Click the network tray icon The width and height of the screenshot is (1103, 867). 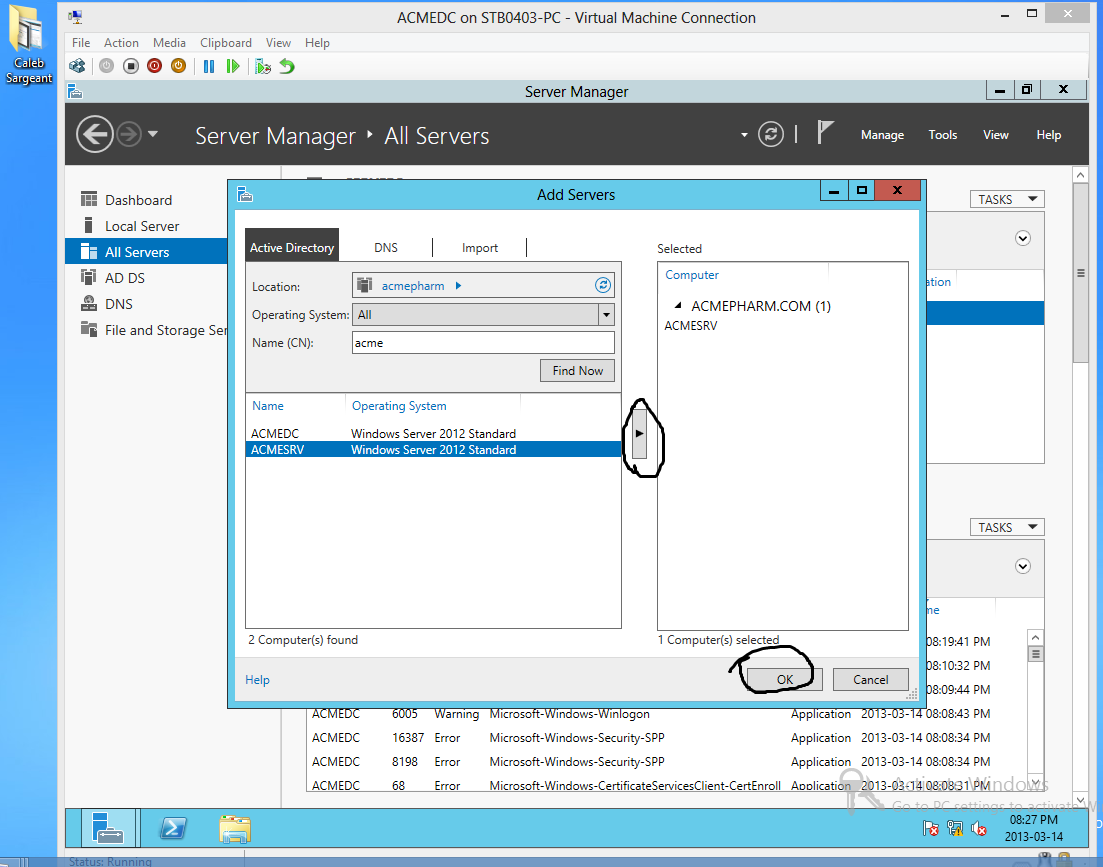[955, 828]
